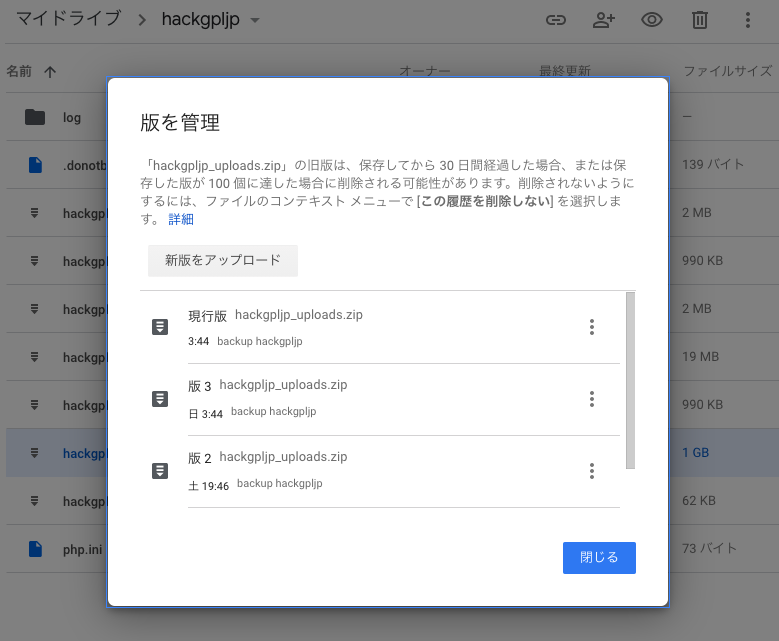779x641 pixels.
Task: Click the version list scrollbar
Action: (629, 380)
